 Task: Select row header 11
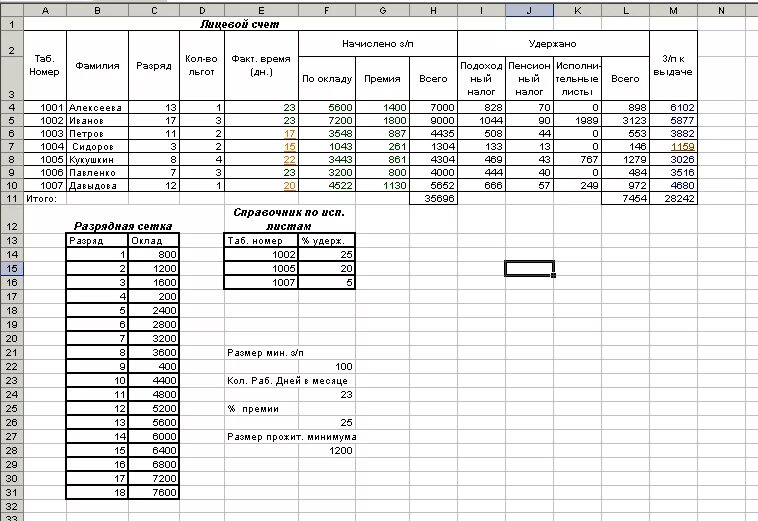12,198
